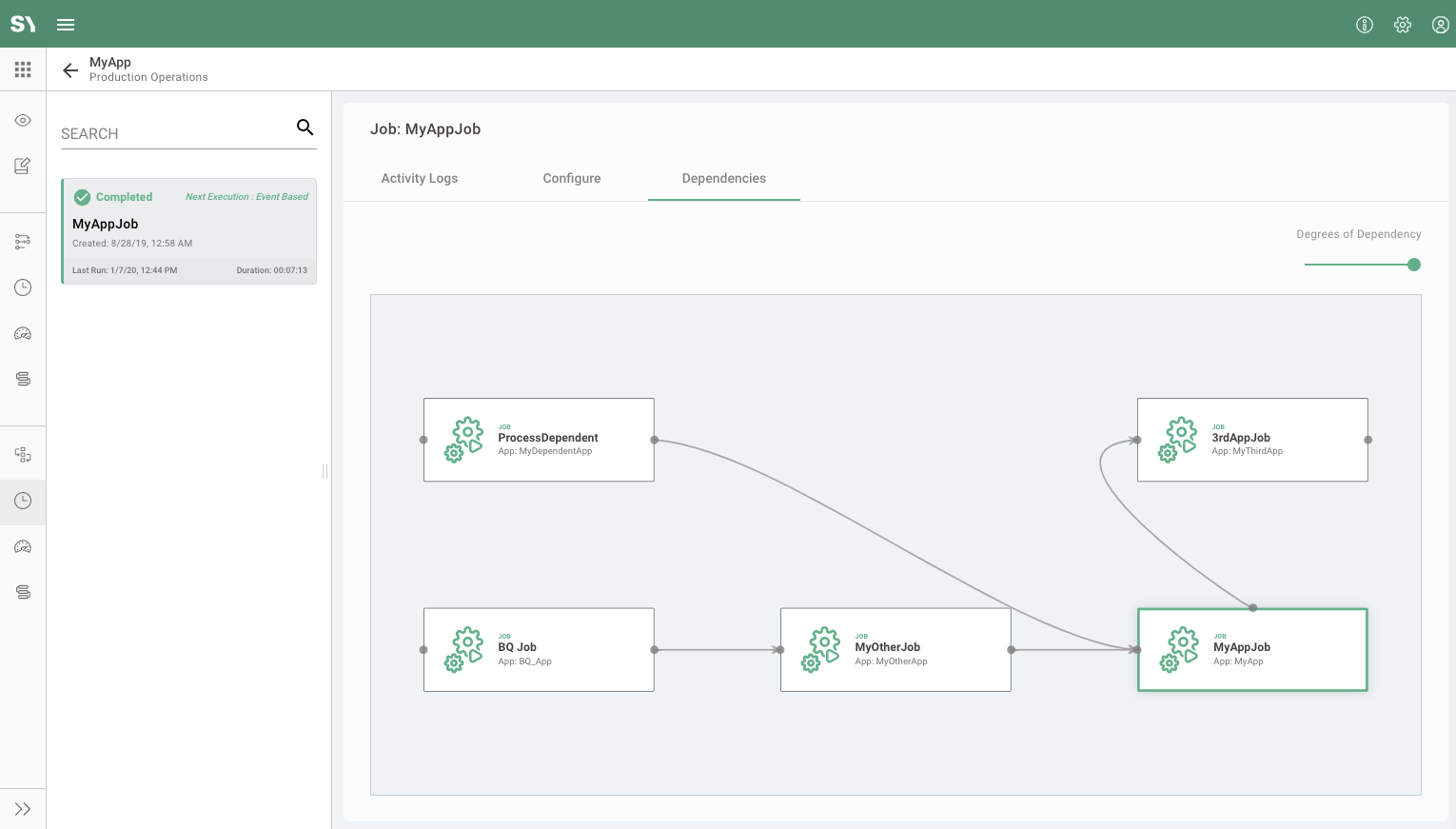
Task: Click the info icon in top bar
Action: pos(1364,25)
